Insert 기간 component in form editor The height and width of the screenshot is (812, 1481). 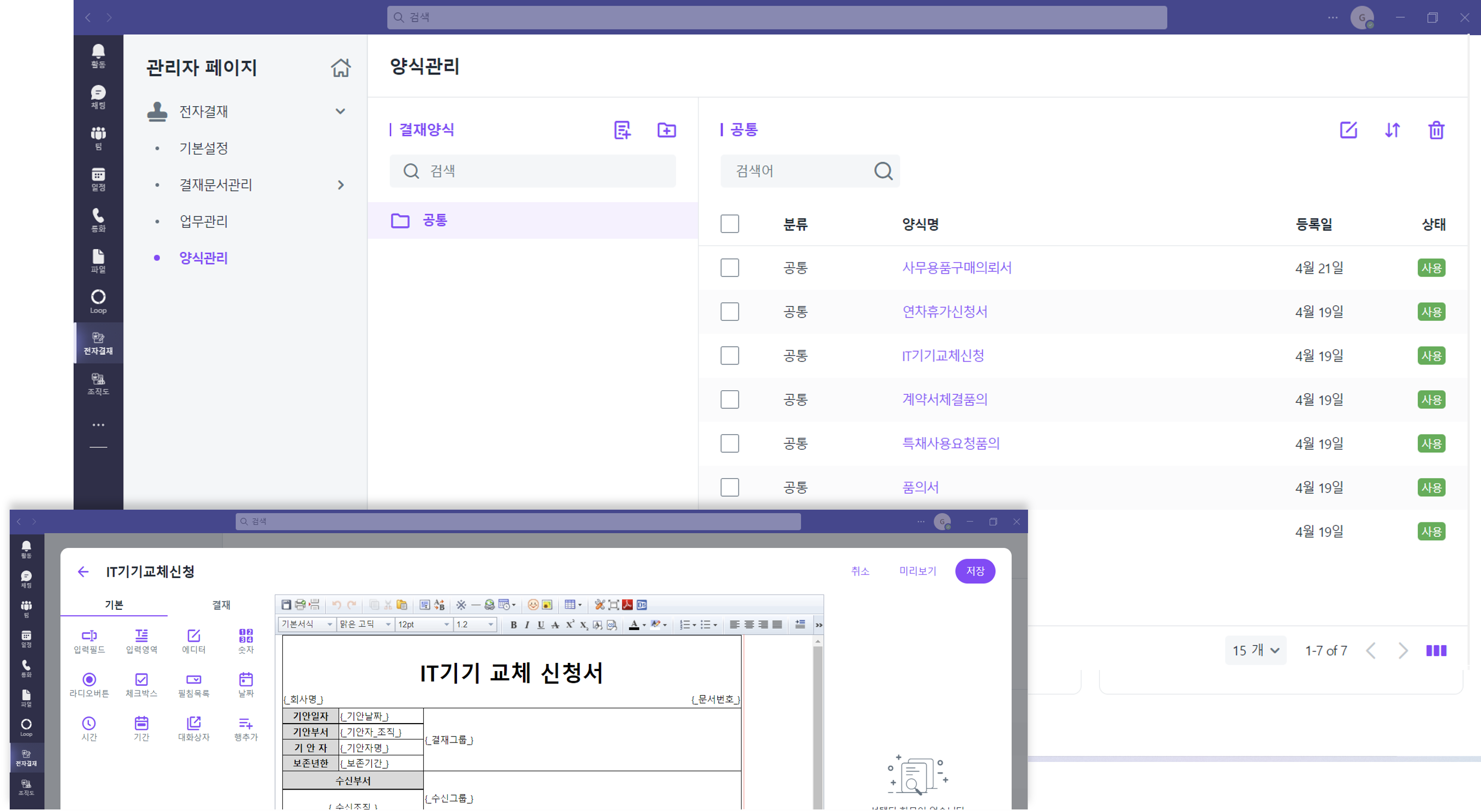141,729
